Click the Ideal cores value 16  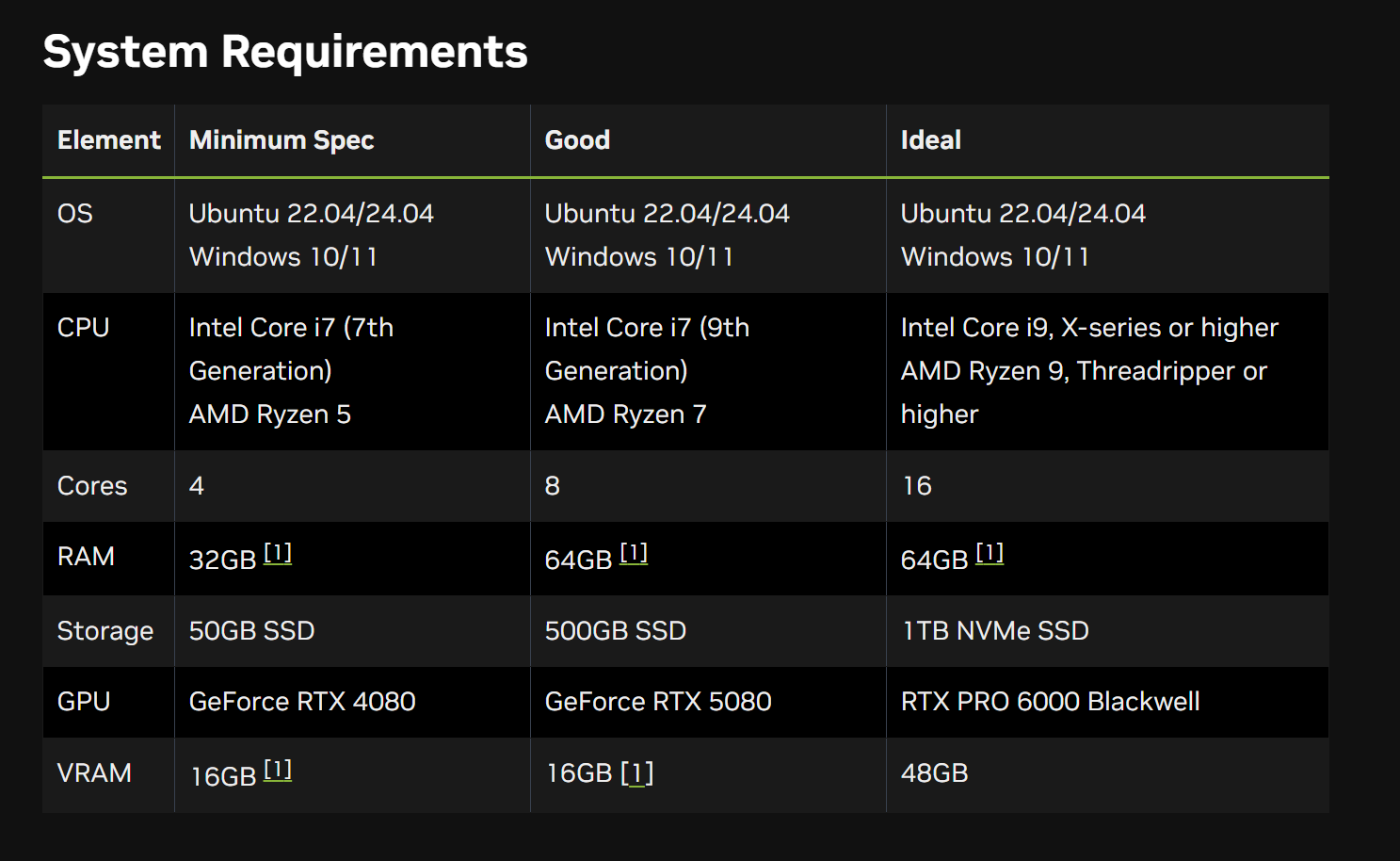[917, 486]
